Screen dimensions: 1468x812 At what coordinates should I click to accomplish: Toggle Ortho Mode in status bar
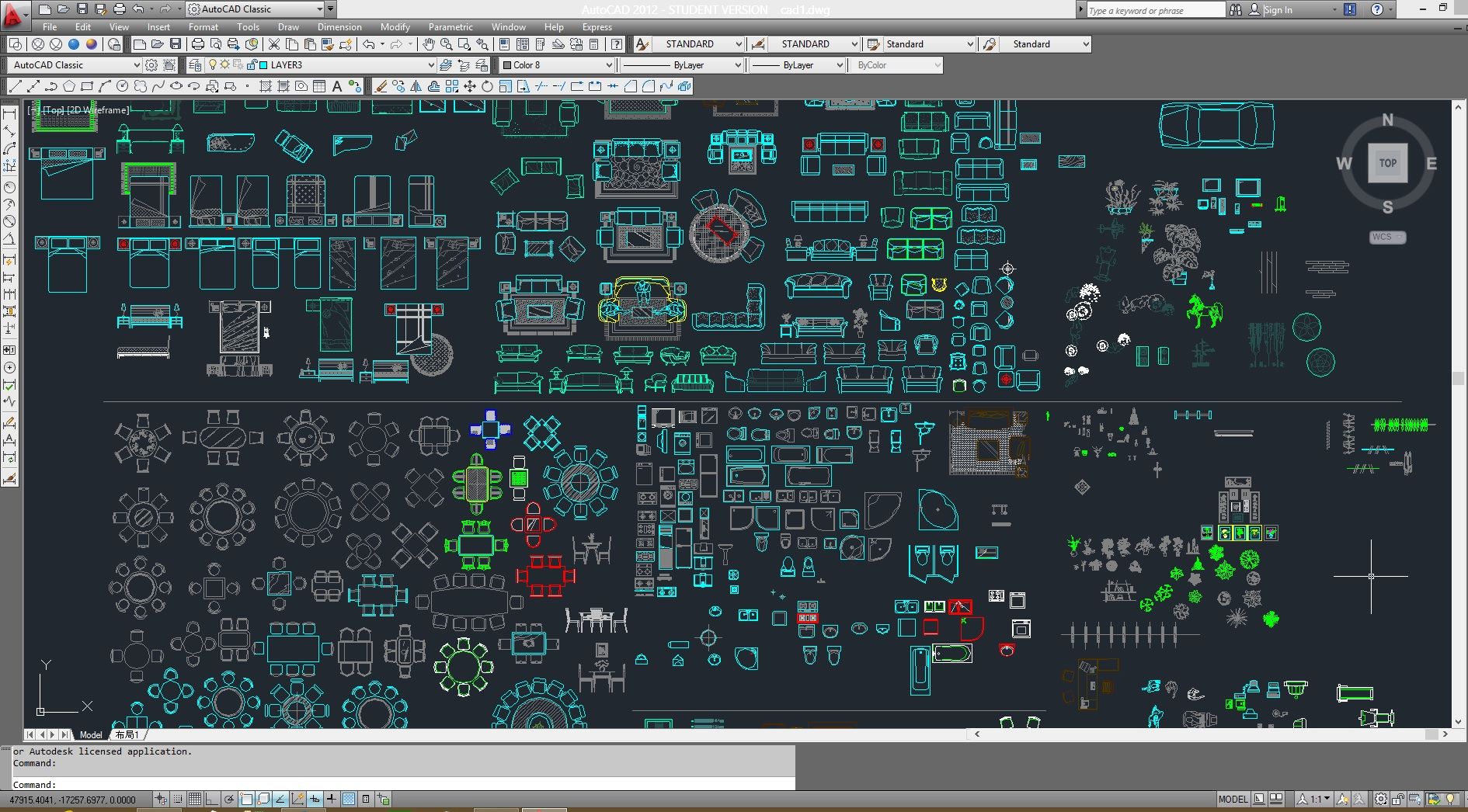pos(212,799)
